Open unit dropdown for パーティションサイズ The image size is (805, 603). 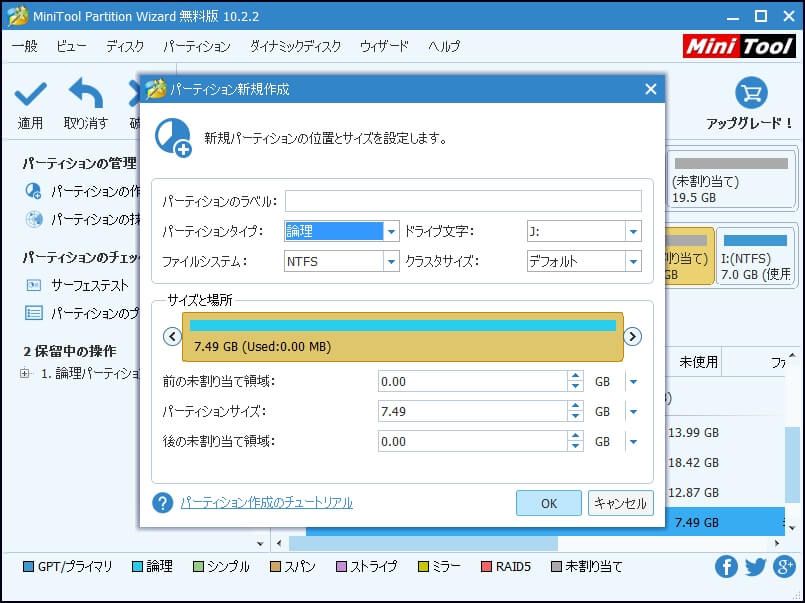point(634,412)
